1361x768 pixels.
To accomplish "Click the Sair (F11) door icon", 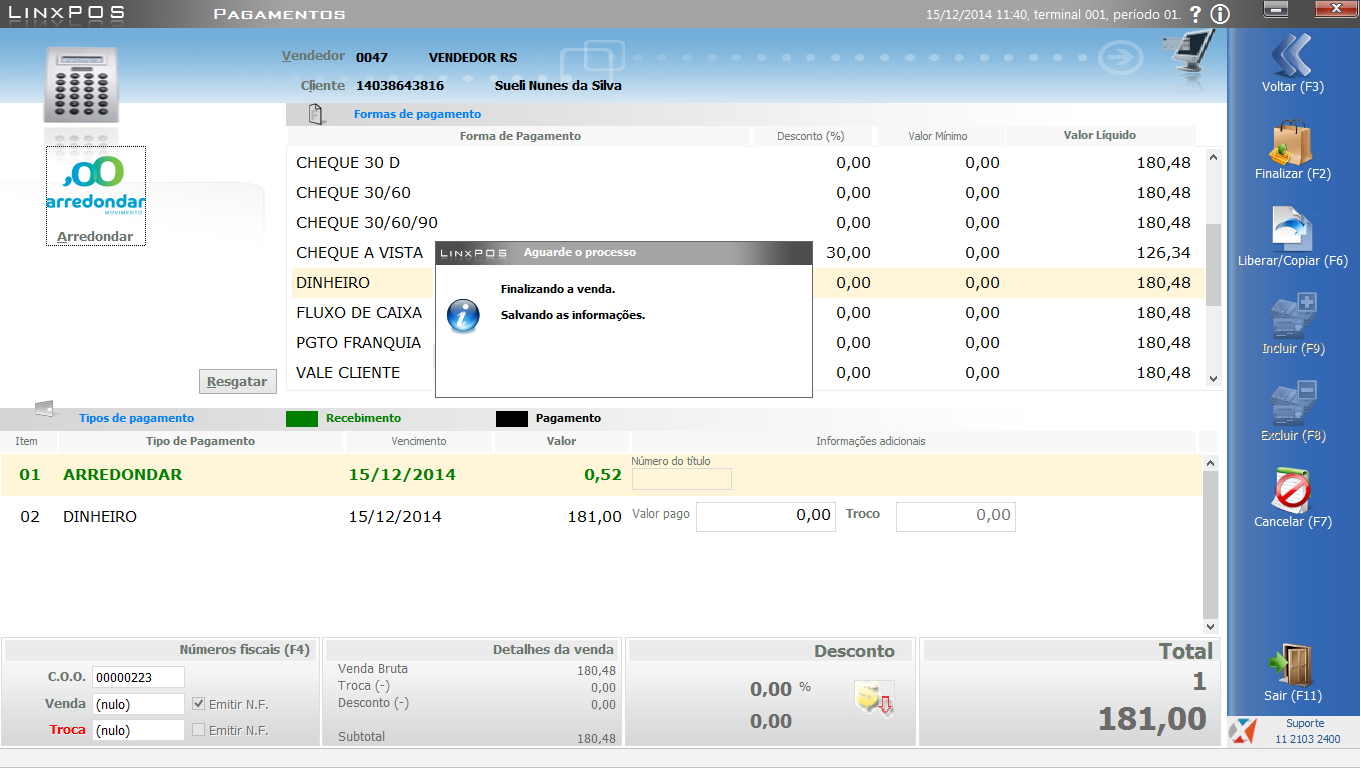I will 1292,664.
